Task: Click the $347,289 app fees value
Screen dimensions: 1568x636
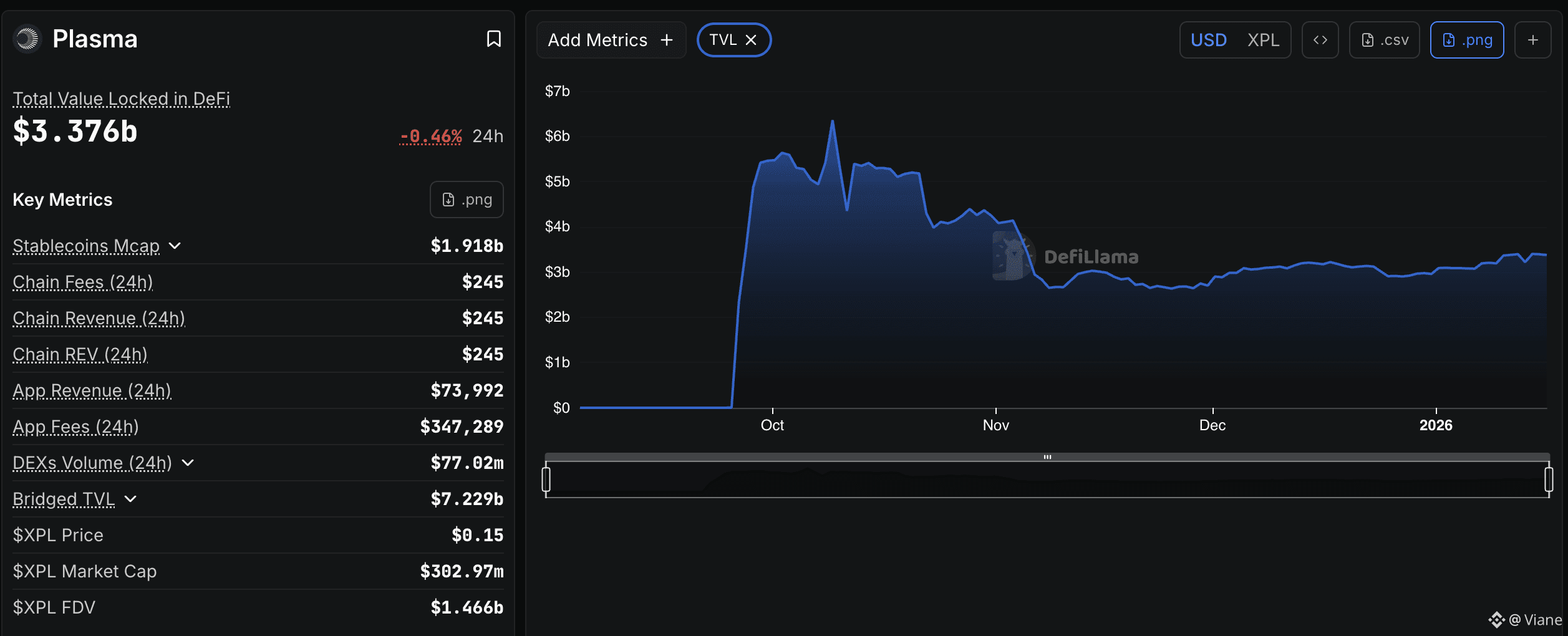Action: tap(462, 426)
